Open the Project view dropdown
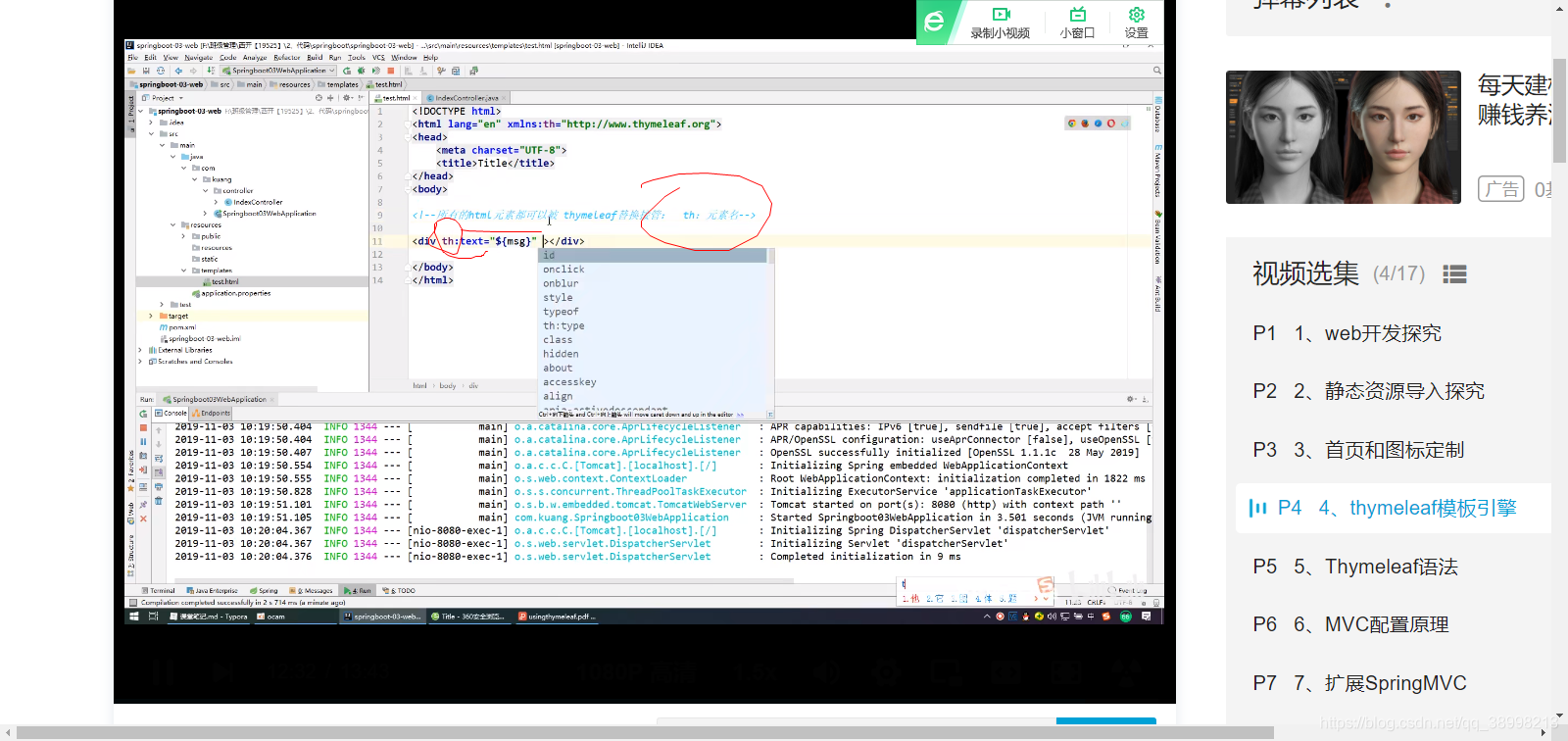Viewport: 1568px width, 741px height. tap(163, 98)
